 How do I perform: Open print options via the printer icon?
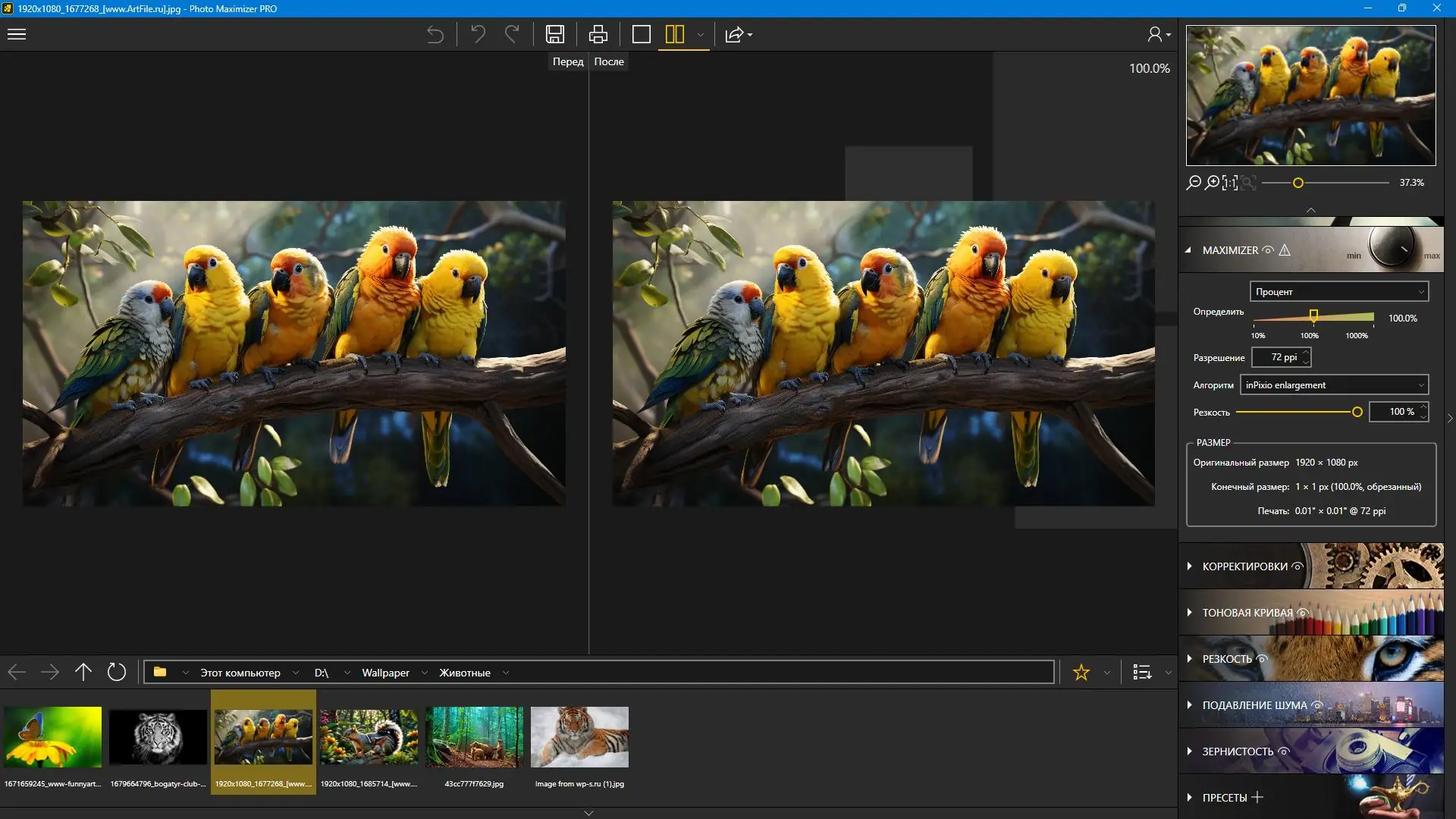point(598,34)
